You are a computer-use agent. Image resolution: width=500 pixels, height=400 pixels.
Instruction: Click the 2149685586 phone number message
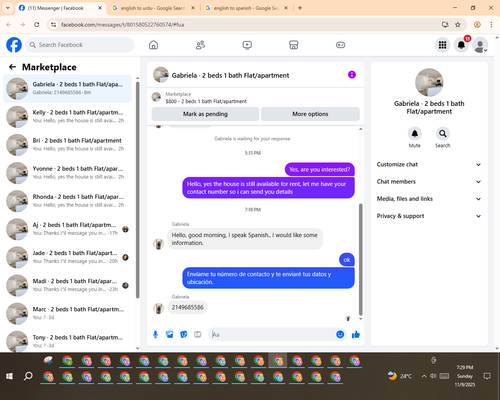(x=188, y=307)
